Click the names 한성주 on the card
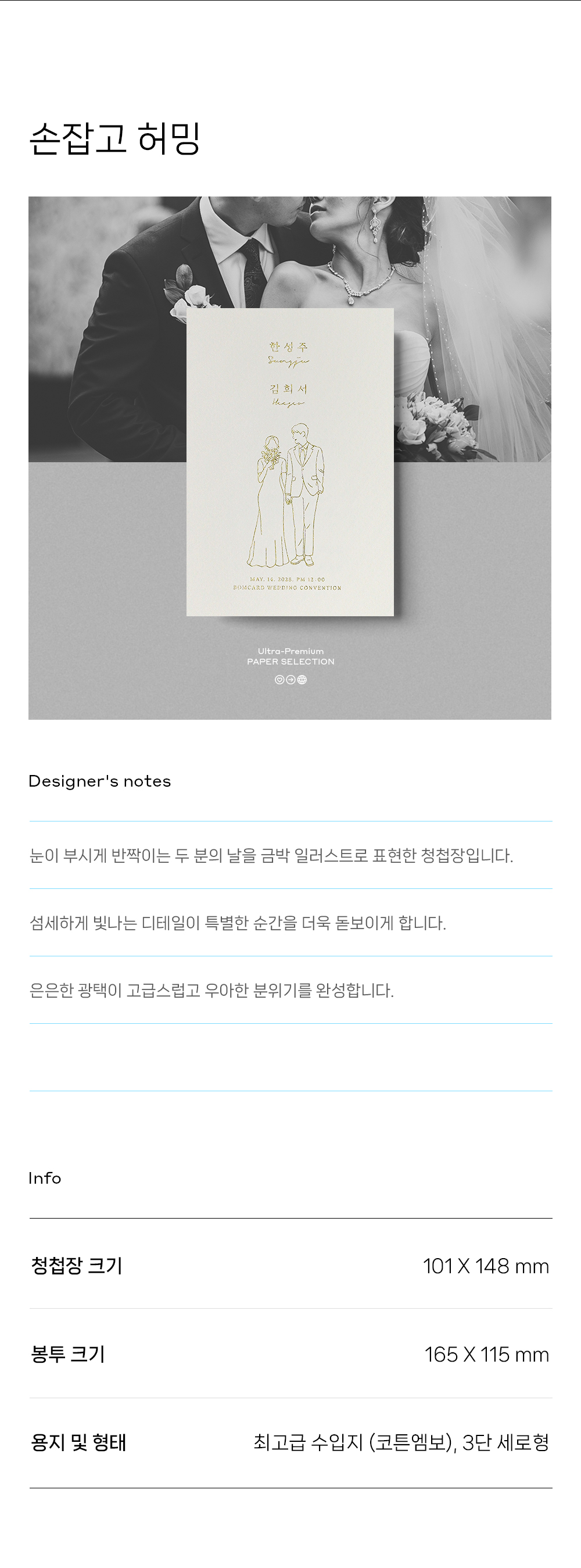The width and height of the screenshot is (581, 1568). (x=288, y=347)
